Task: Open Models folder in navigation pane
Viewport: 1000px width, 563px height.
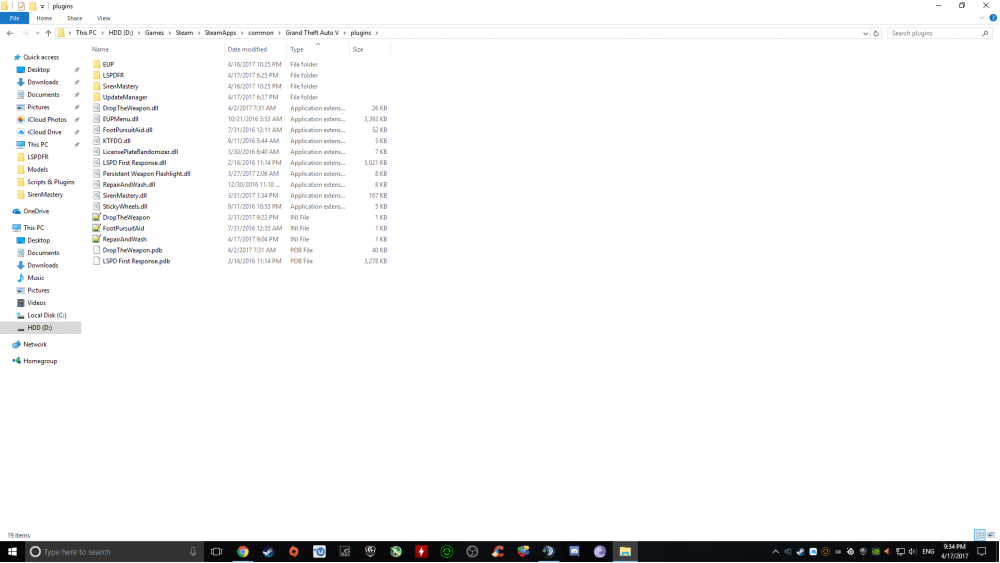Action: (37, 170)
